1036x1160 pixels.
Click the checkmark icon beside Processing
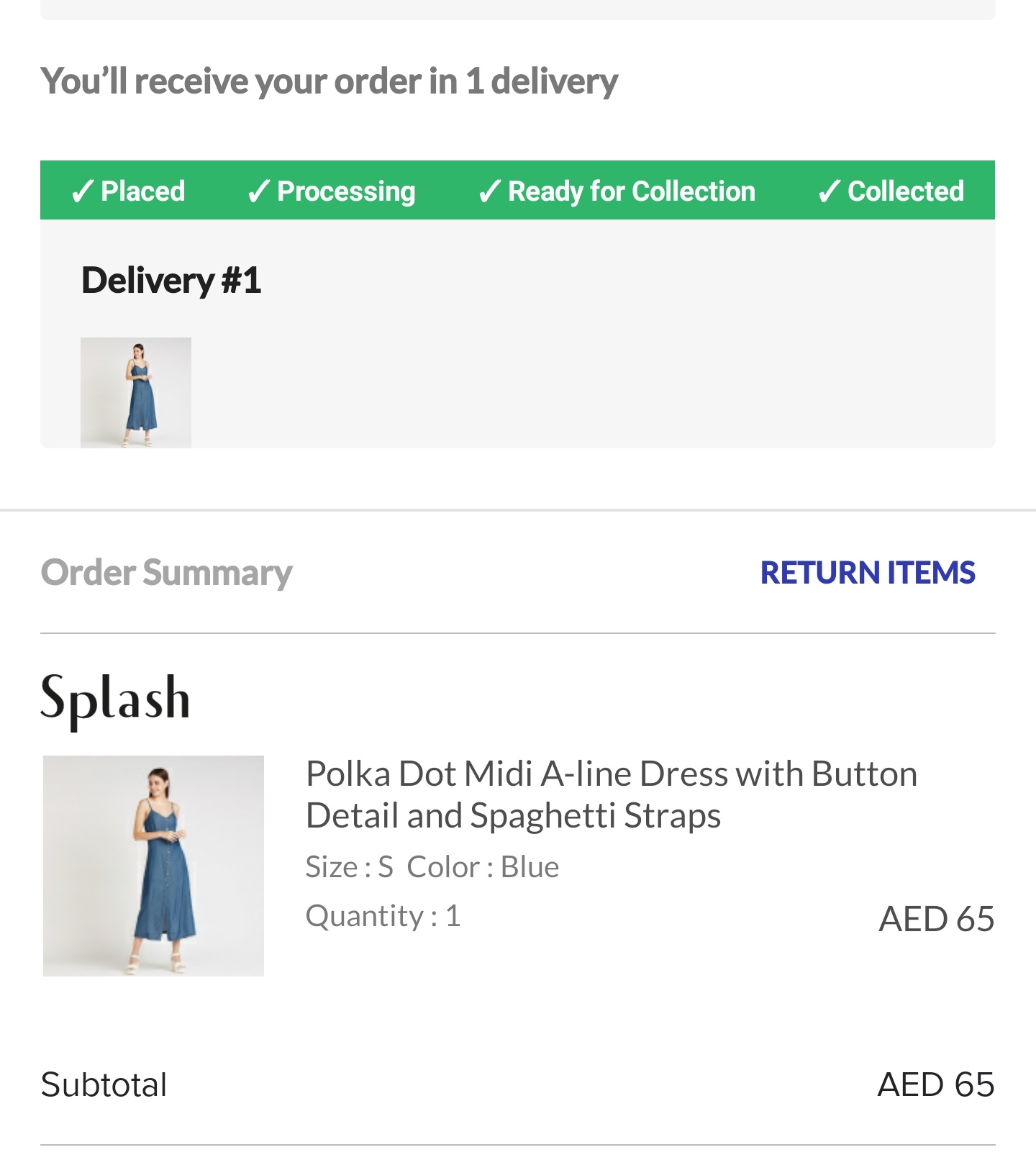[x=258, y=191]
